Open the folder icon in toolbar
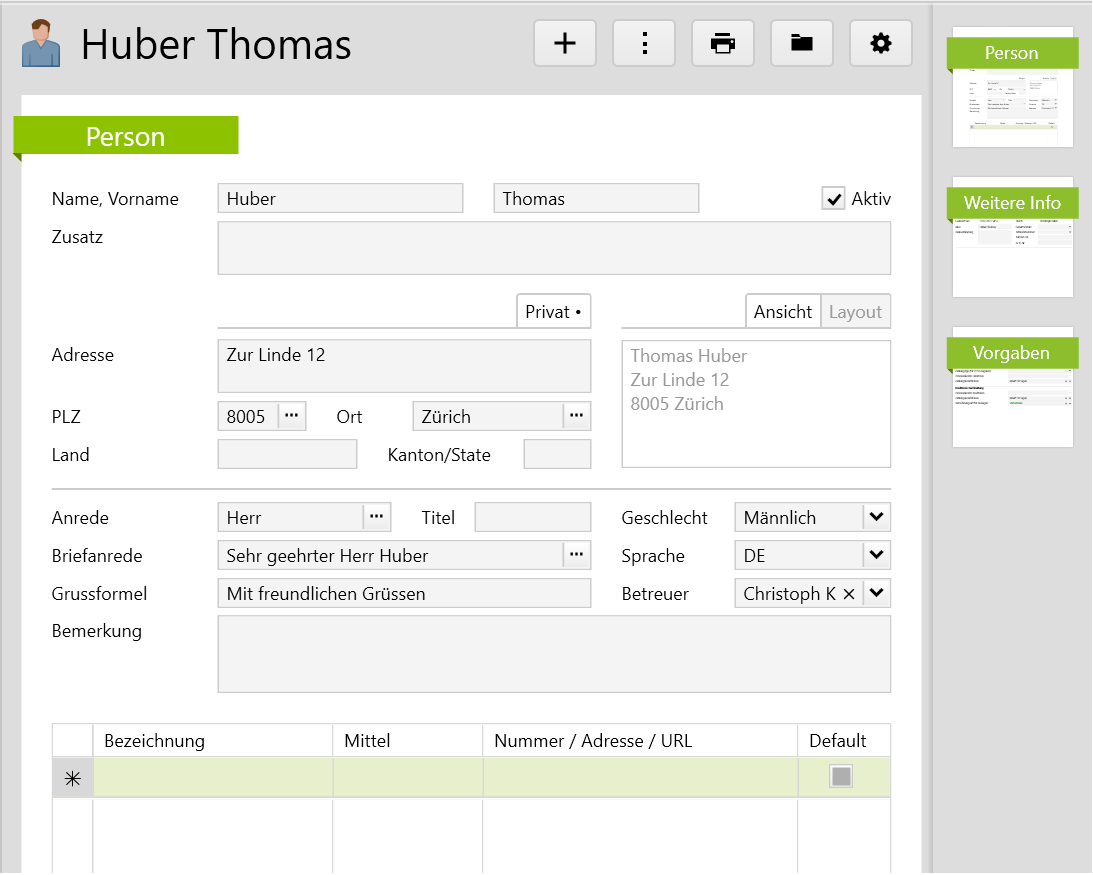Screen dimensions: 1093x875 (x=801, y=43)
